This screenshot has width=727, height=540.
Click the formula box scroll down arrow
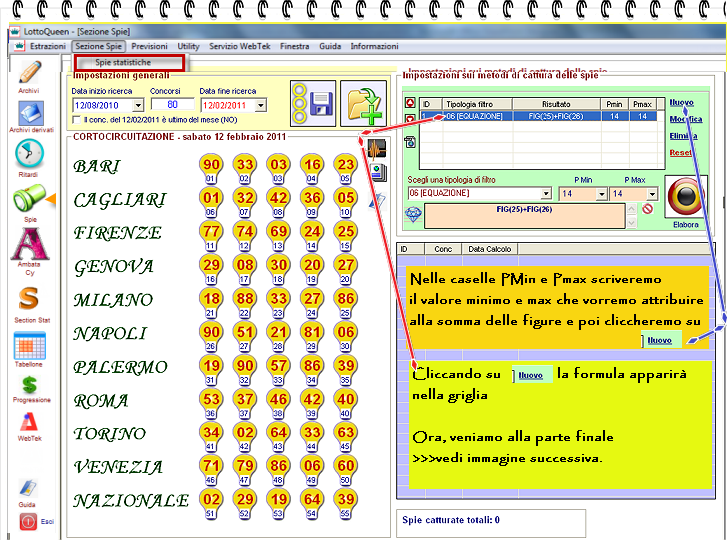[x=631, y=223]
